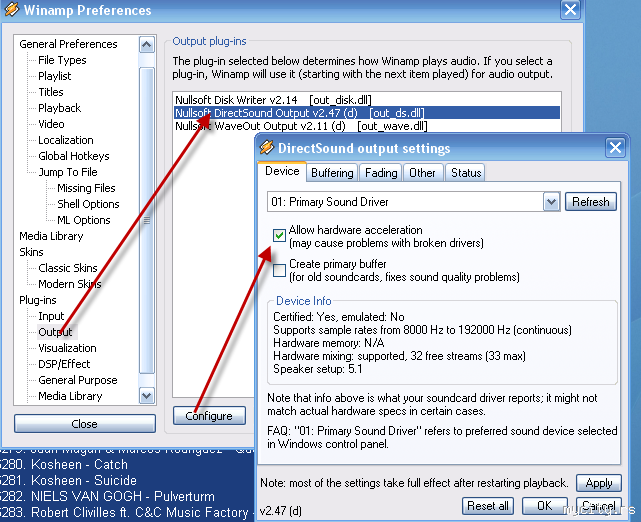The width and height of the screenshot is (641, 522).
Task: Click preferences tree scroll down arrow
Action: pyautogui.click(x=147, y=396)
